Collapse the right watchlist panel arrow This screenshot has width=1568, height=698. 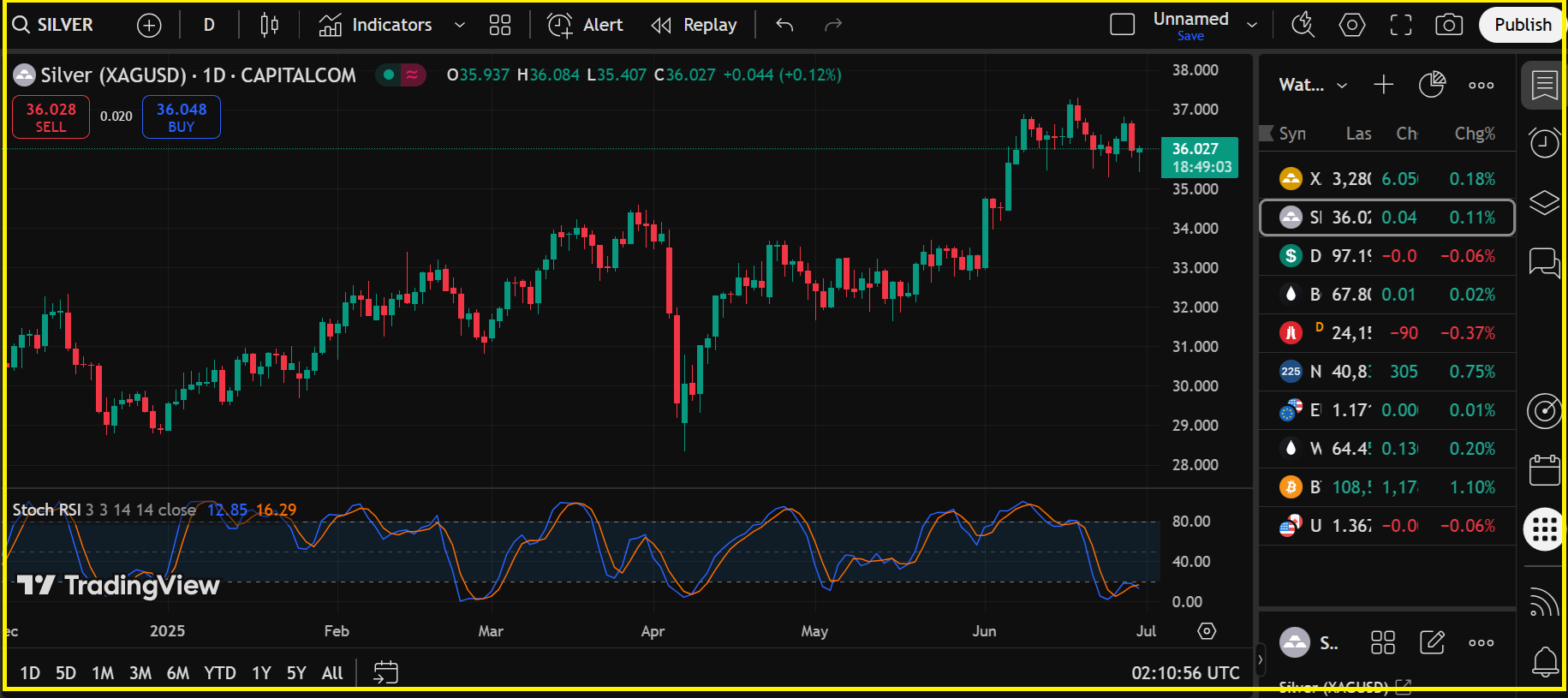(1260, 659)
